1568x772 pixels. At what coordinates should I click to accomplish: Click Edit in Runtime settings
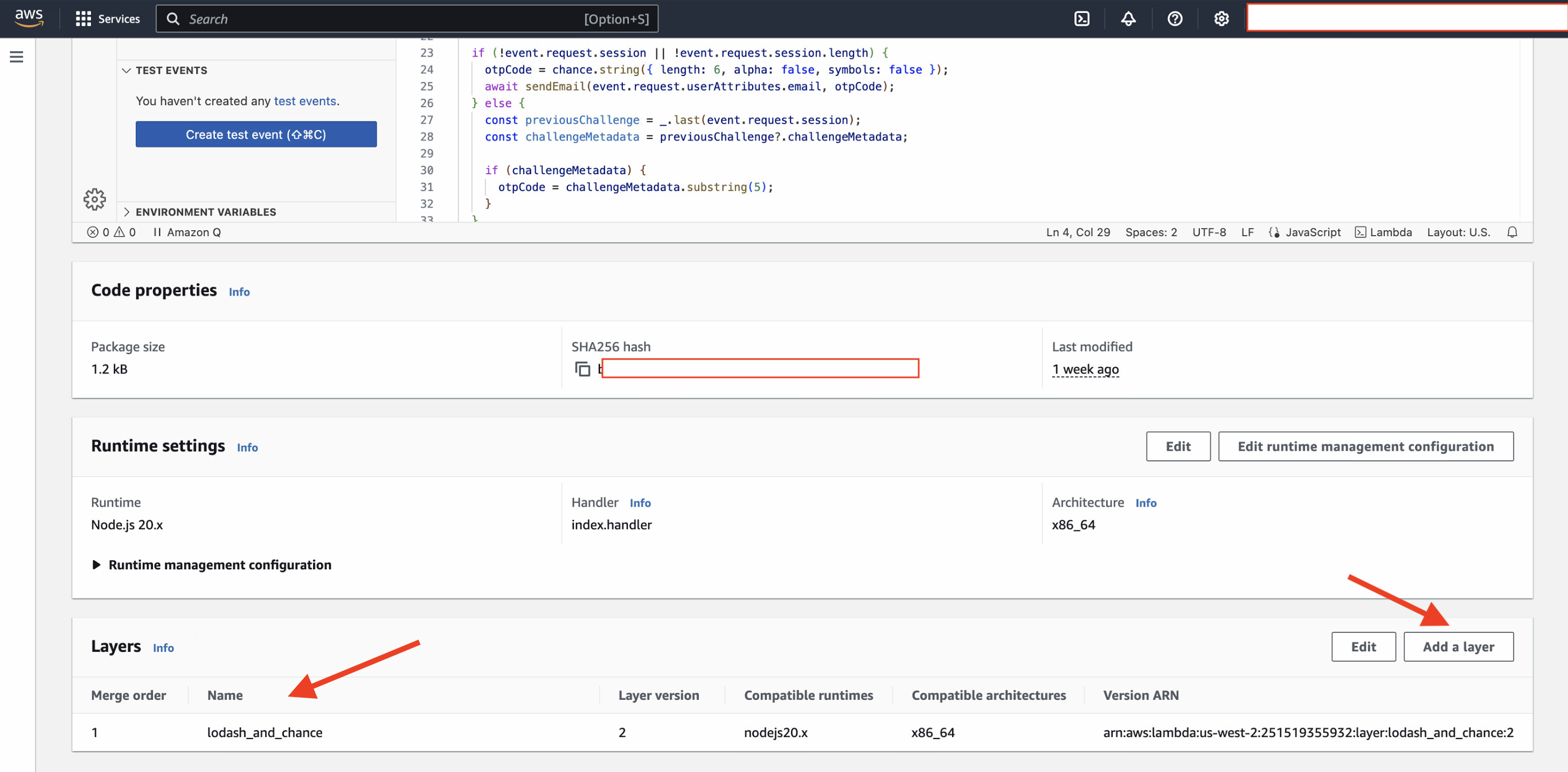1178,446
